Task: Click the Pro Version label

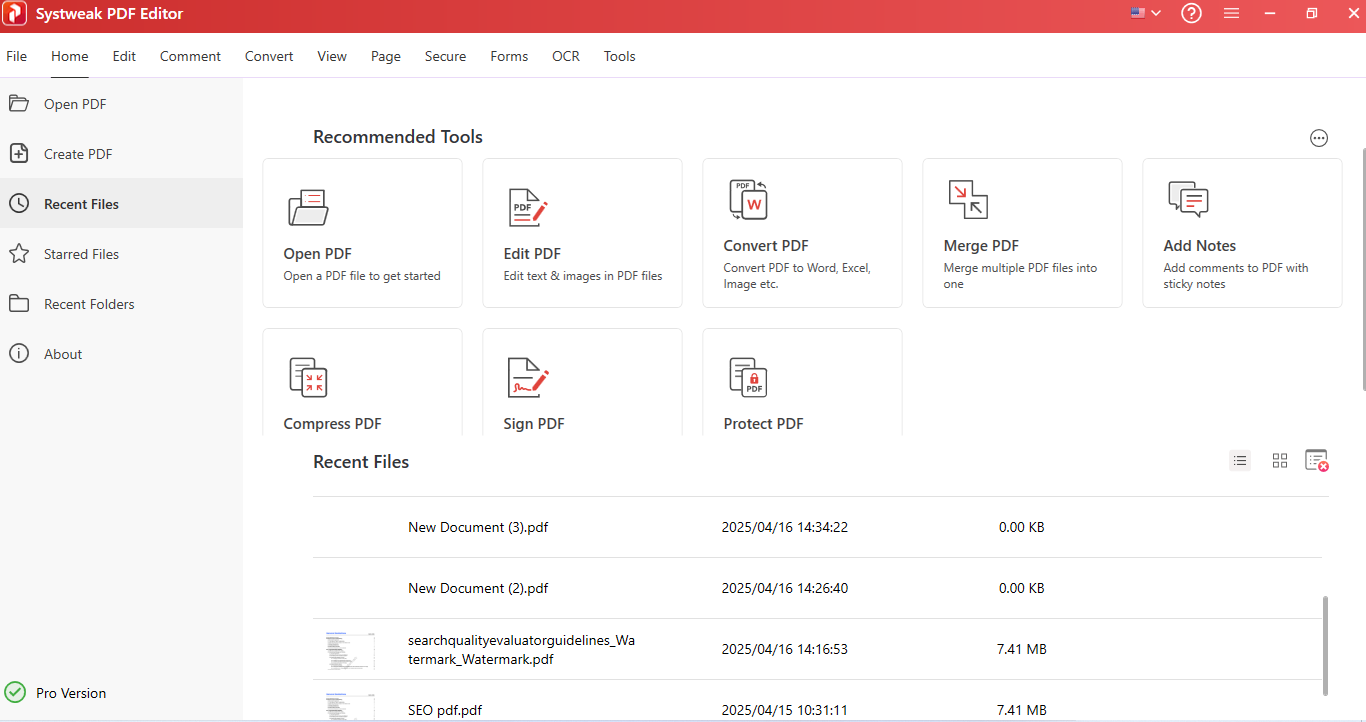Action: [71, 693]
